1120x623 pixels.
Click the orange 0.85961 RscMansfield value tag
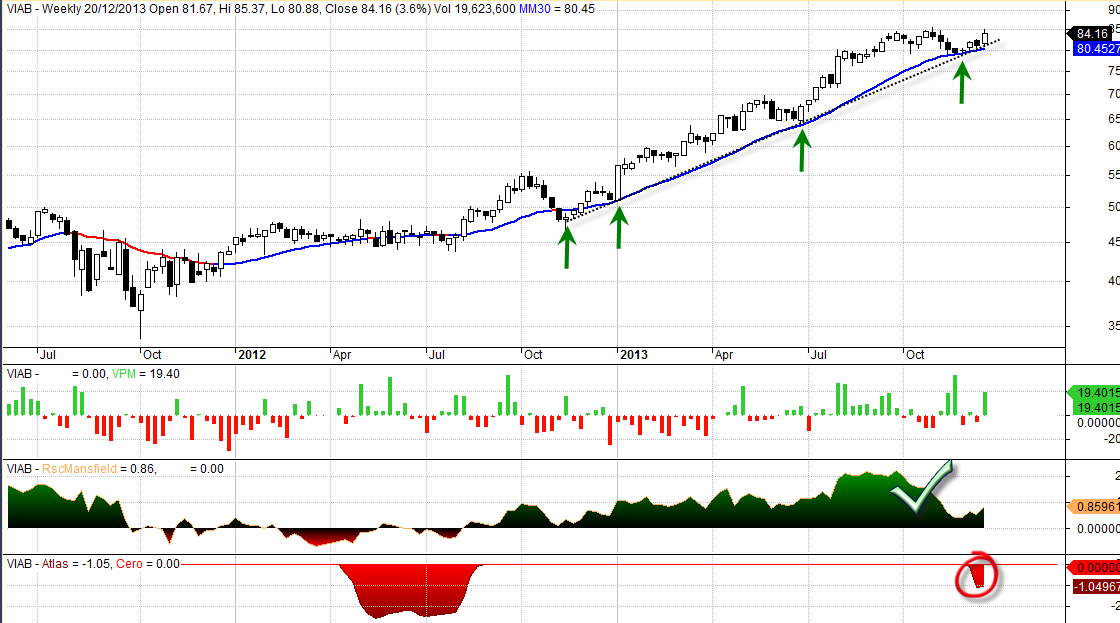1094,507
